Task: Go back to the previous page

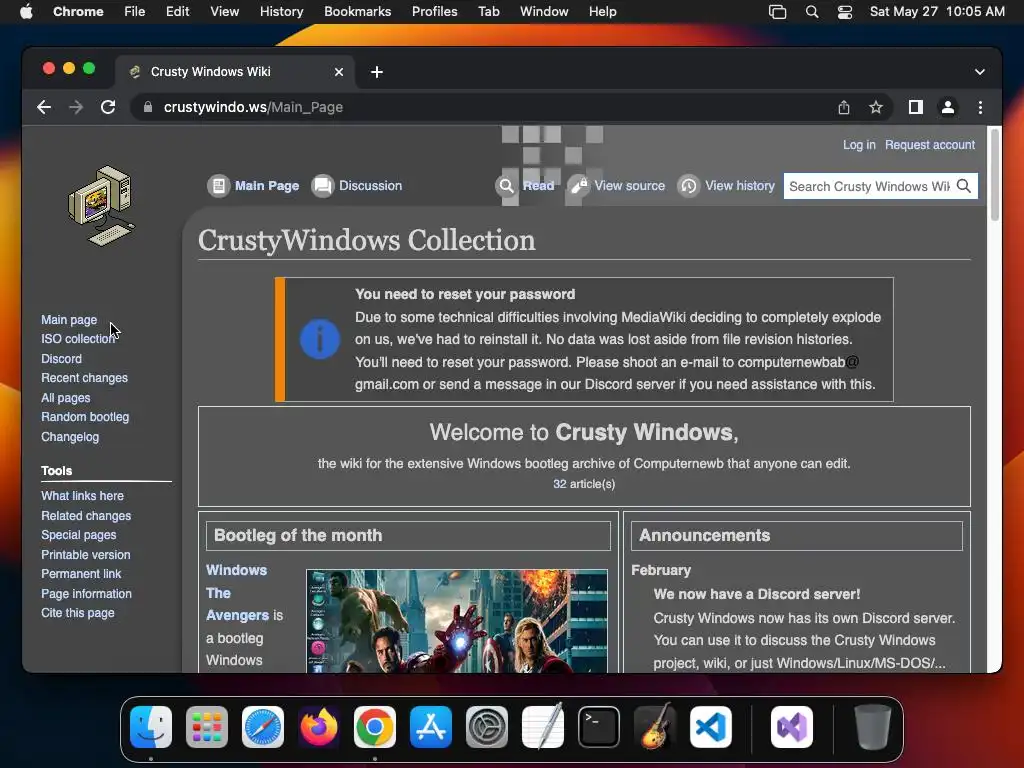Action: point(44,107)
